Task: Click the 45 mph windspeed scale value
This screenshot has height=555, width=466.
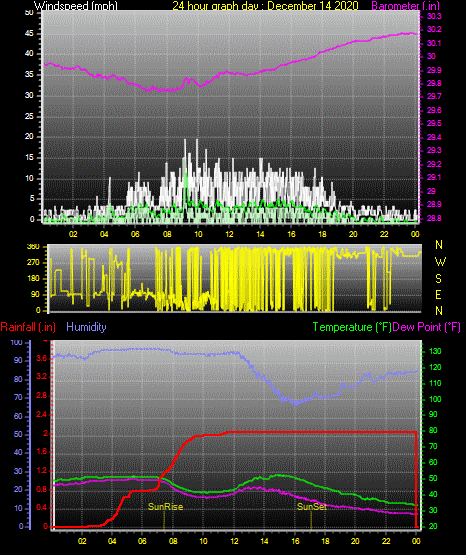Action: click(29, 34)
